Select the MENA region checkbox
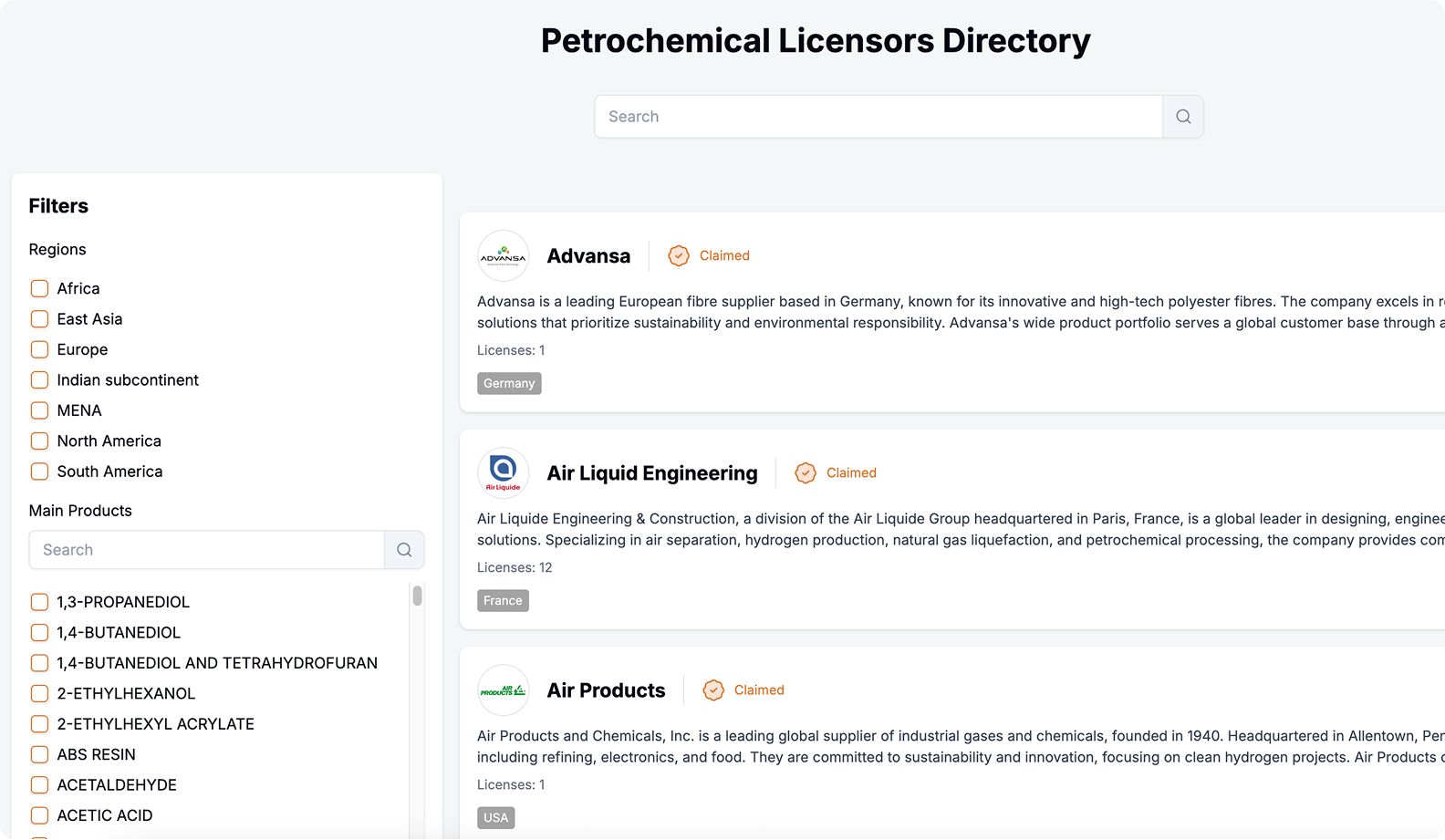The image size is (1445, 840). pyautogui.click(x=39, y=410)
